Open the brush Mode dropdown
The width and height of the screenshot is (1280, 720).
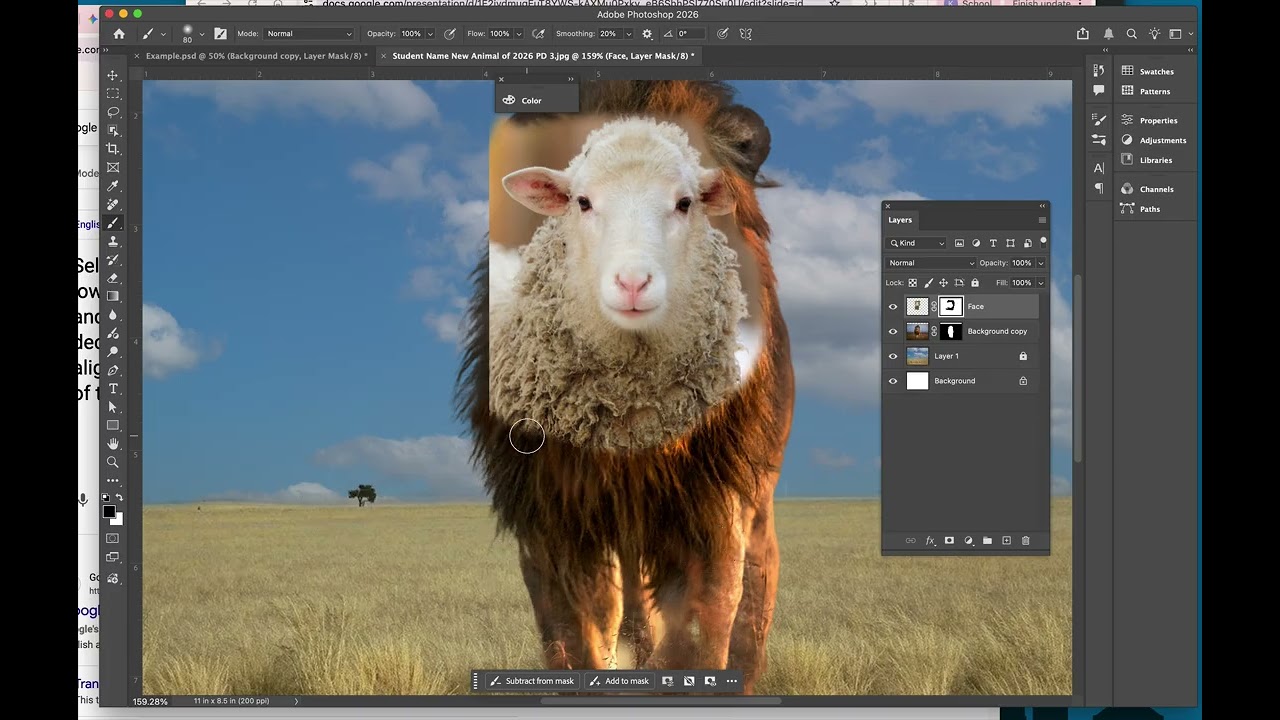(309, 34)
